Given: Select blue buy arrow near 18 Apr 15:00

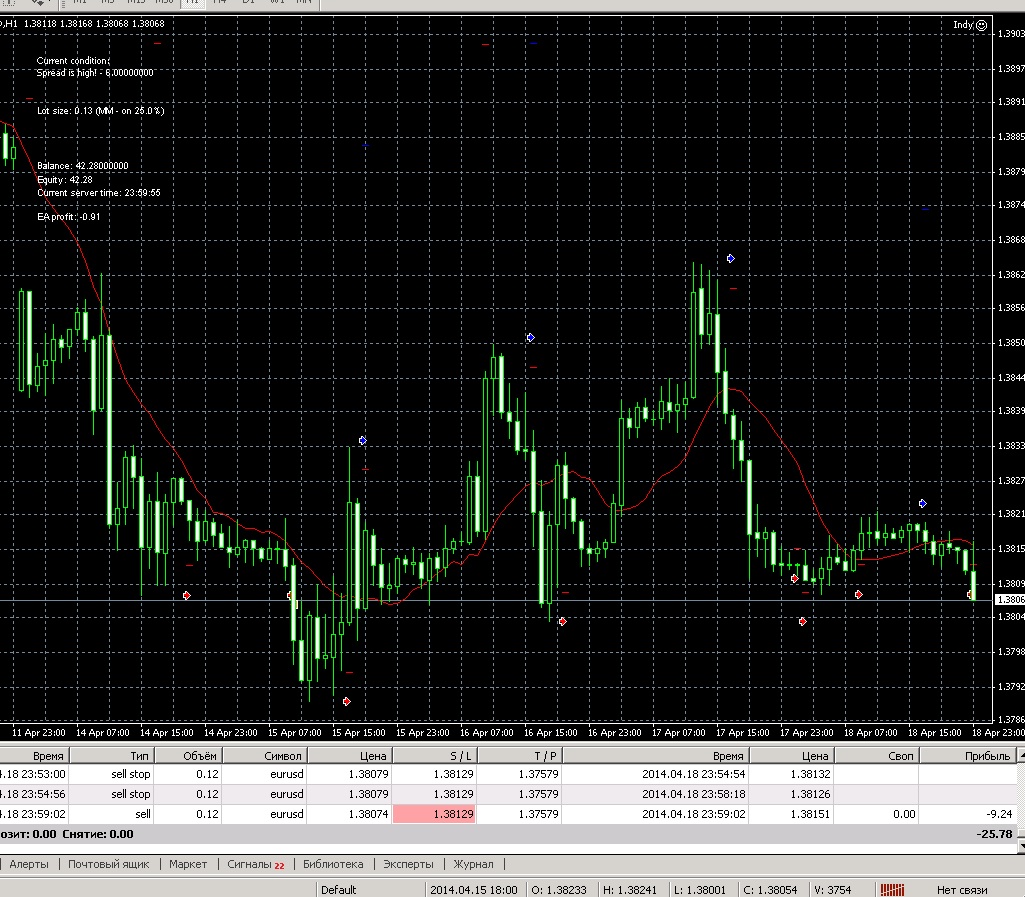Looking at the screenshot, I should pyautogui.click(x=922, y=503).
